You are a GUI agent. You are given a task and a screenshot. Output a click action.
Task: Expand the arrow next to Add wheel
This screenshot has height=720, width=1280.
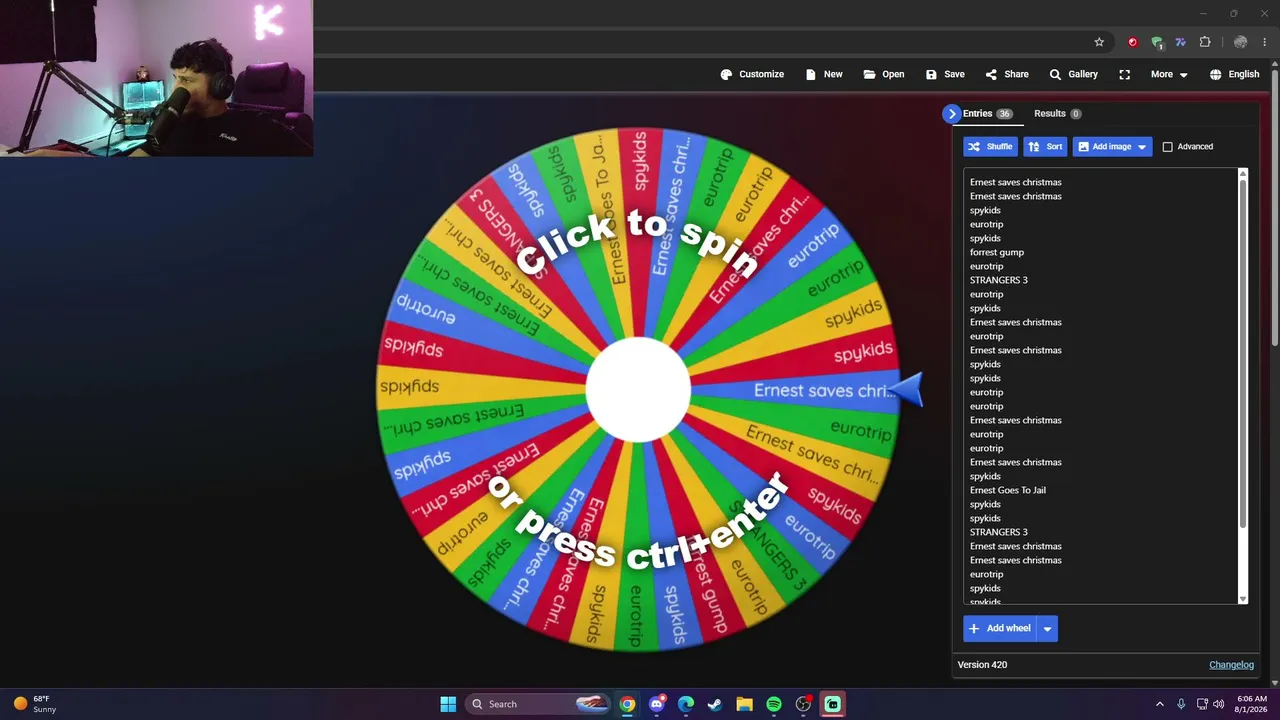(x=1047, y=628)
